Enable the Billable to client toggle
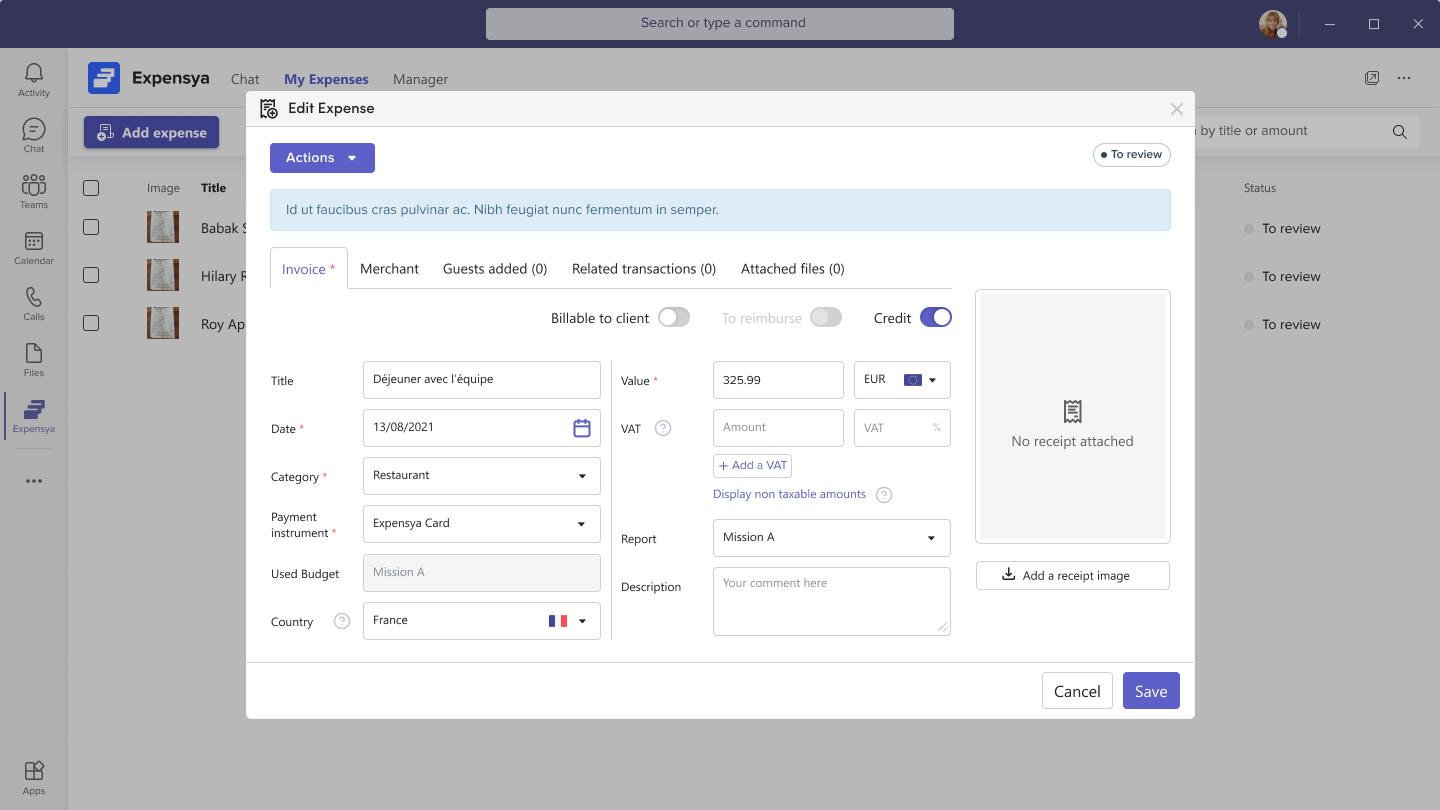Screen dimensions: 1440x810 674,318
